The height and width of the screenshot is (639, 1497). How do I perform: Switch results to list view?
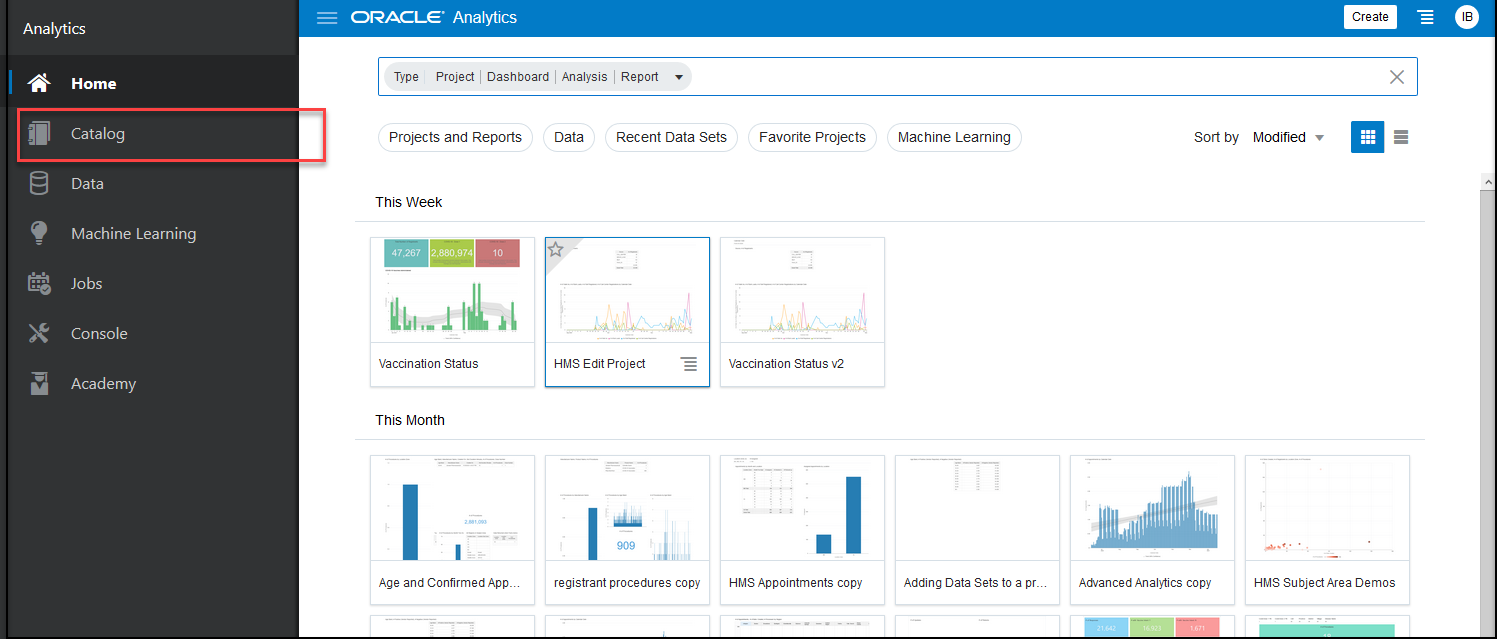(x=1400, y=137)
